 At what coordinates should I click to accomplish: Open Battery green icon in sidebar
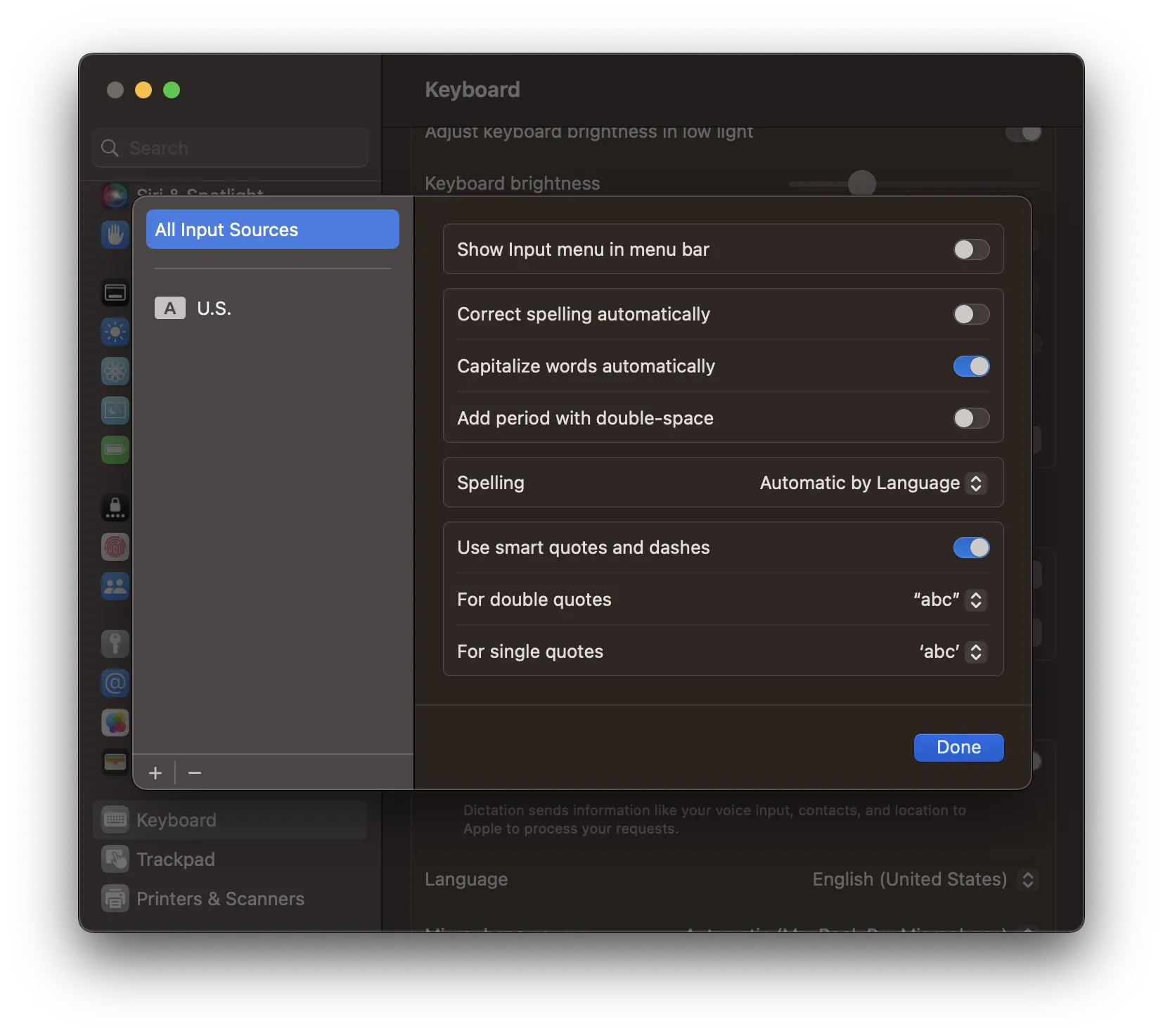pyautogui.click(x=115, y=450)
